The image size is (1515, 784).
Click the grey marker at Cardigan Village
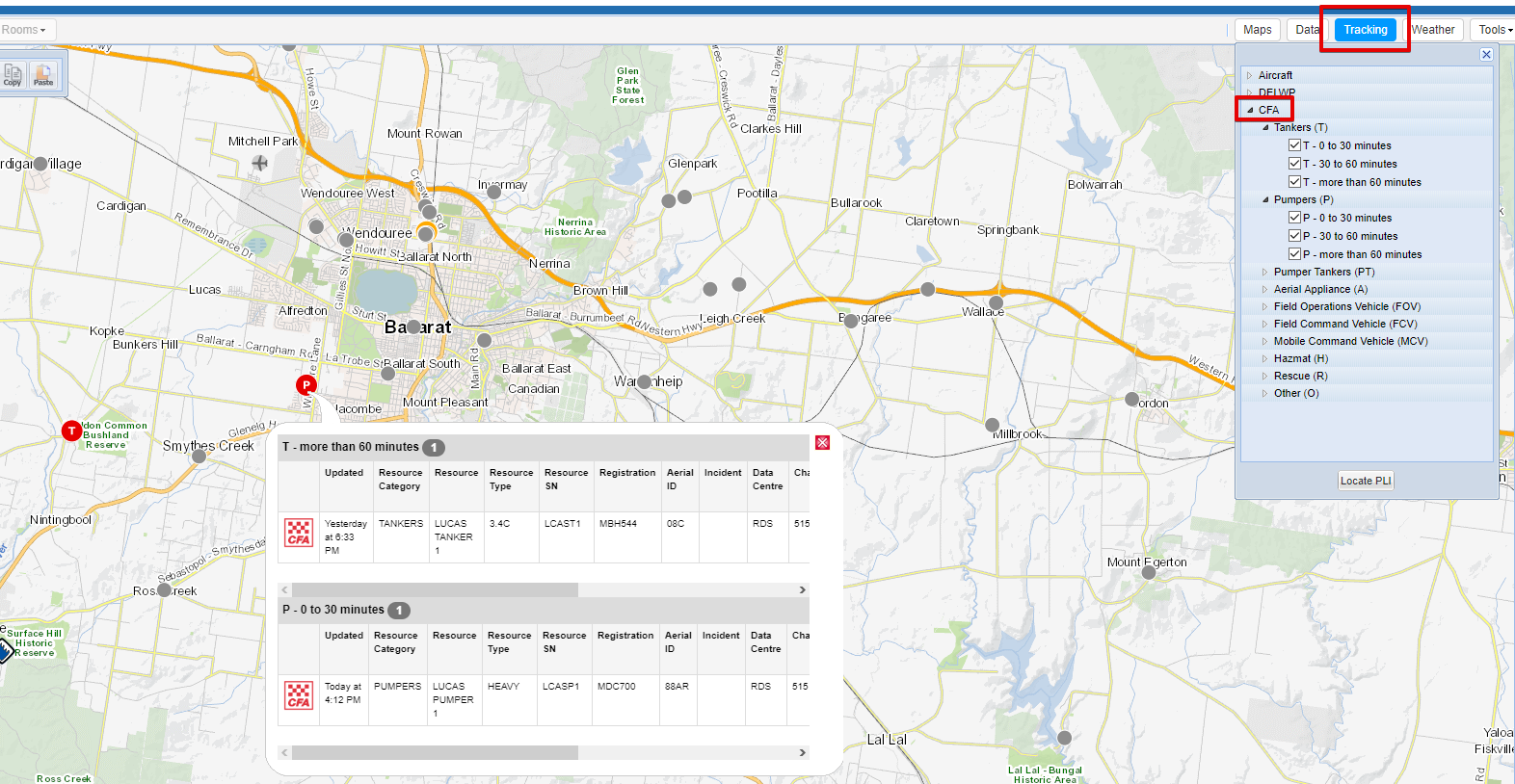pos(40,164)
